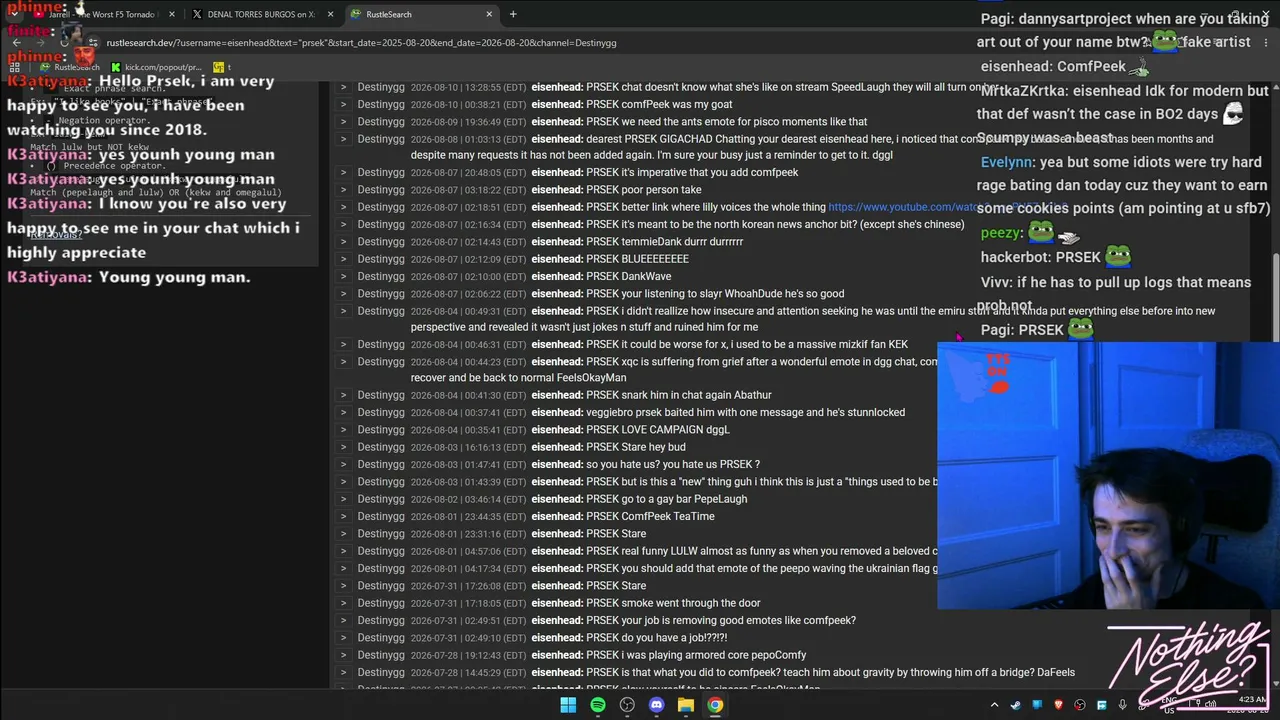
Task: Expand the row about ants emote for pisco moments
Action: click(343, 122)
